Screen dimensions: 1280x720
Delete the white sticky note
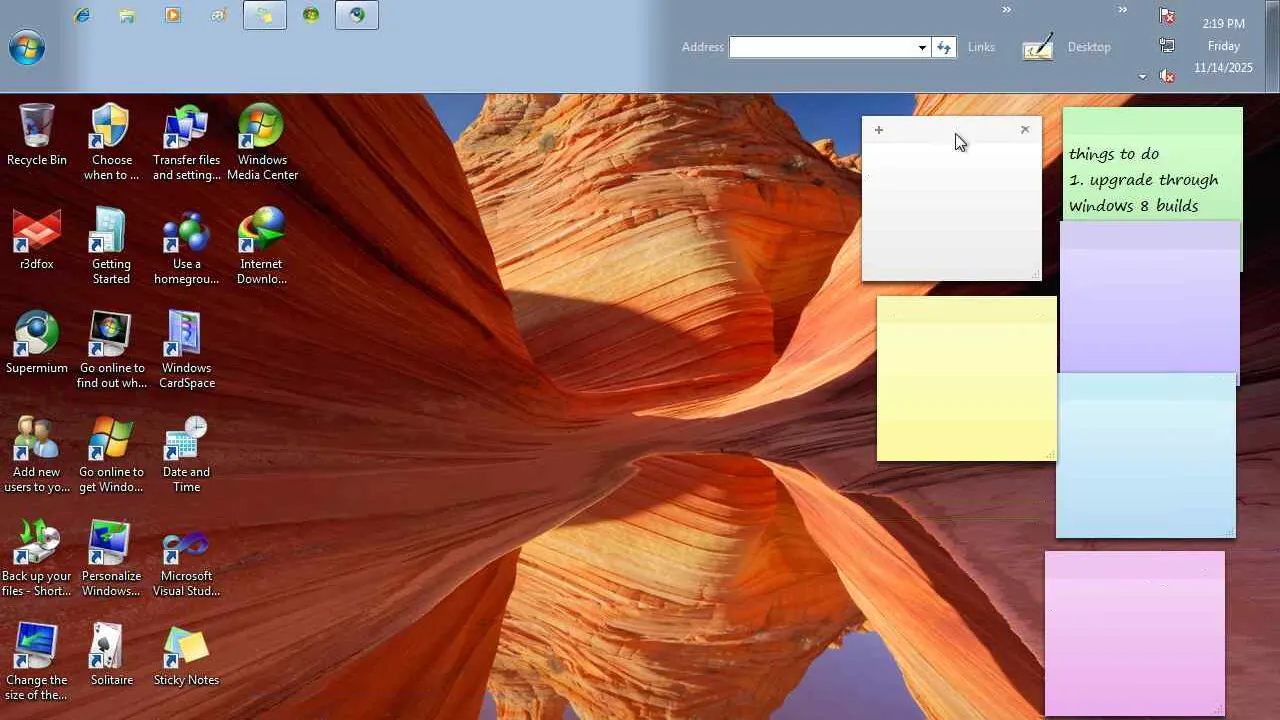click(1025, 130)
